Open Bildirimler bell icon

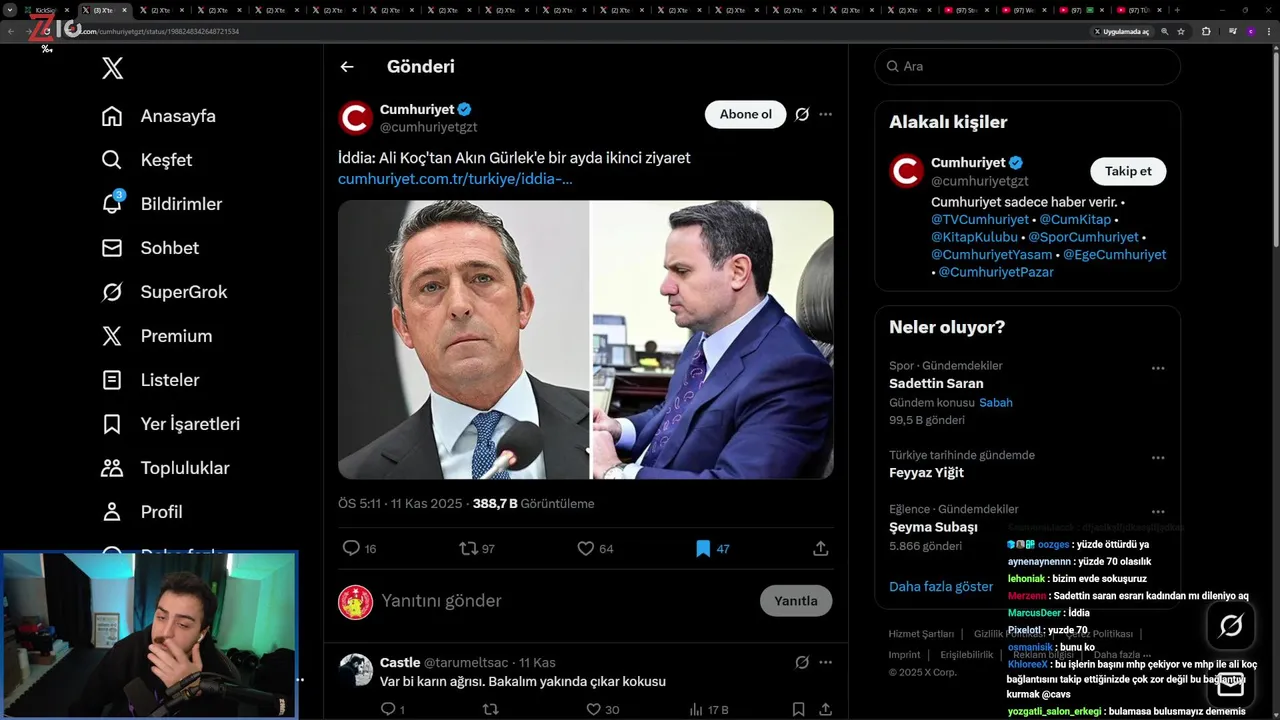[x=113, y=204]
